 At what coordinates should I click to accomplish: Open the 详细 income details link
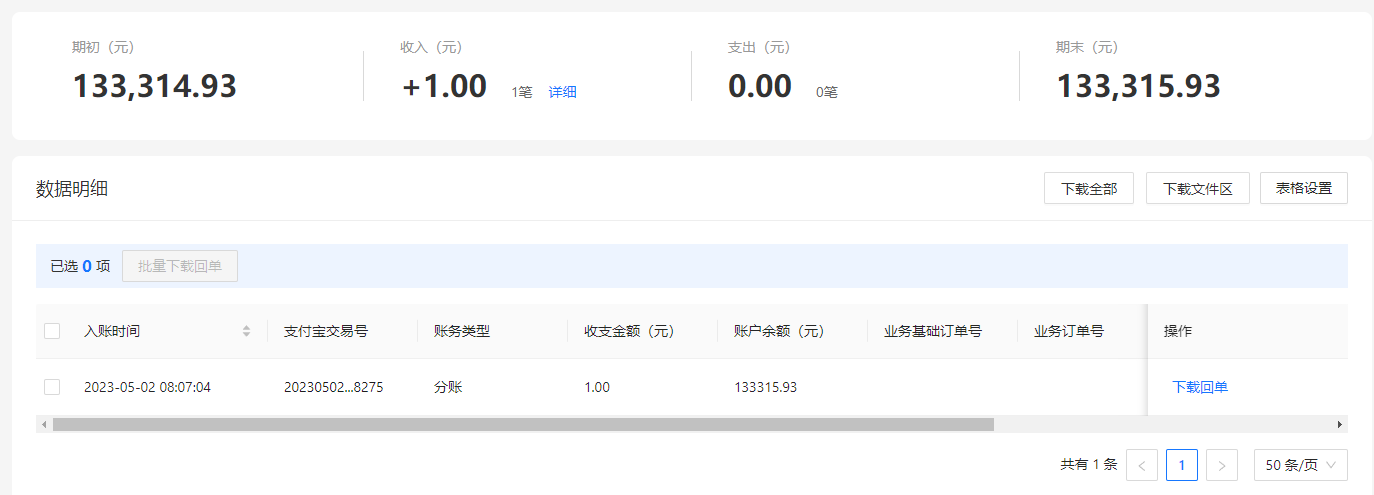click(562, 92)
